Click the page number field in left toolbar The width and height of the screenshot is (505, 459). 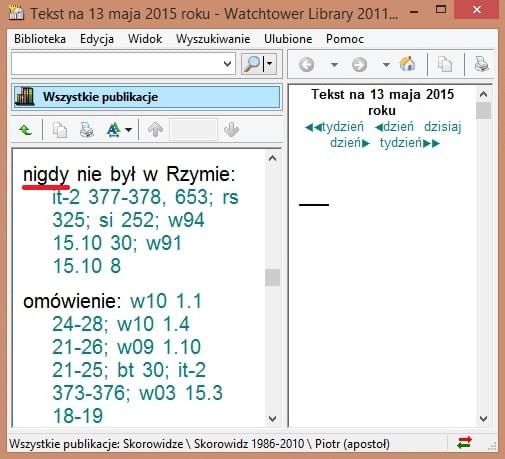(x=193, y=130)
